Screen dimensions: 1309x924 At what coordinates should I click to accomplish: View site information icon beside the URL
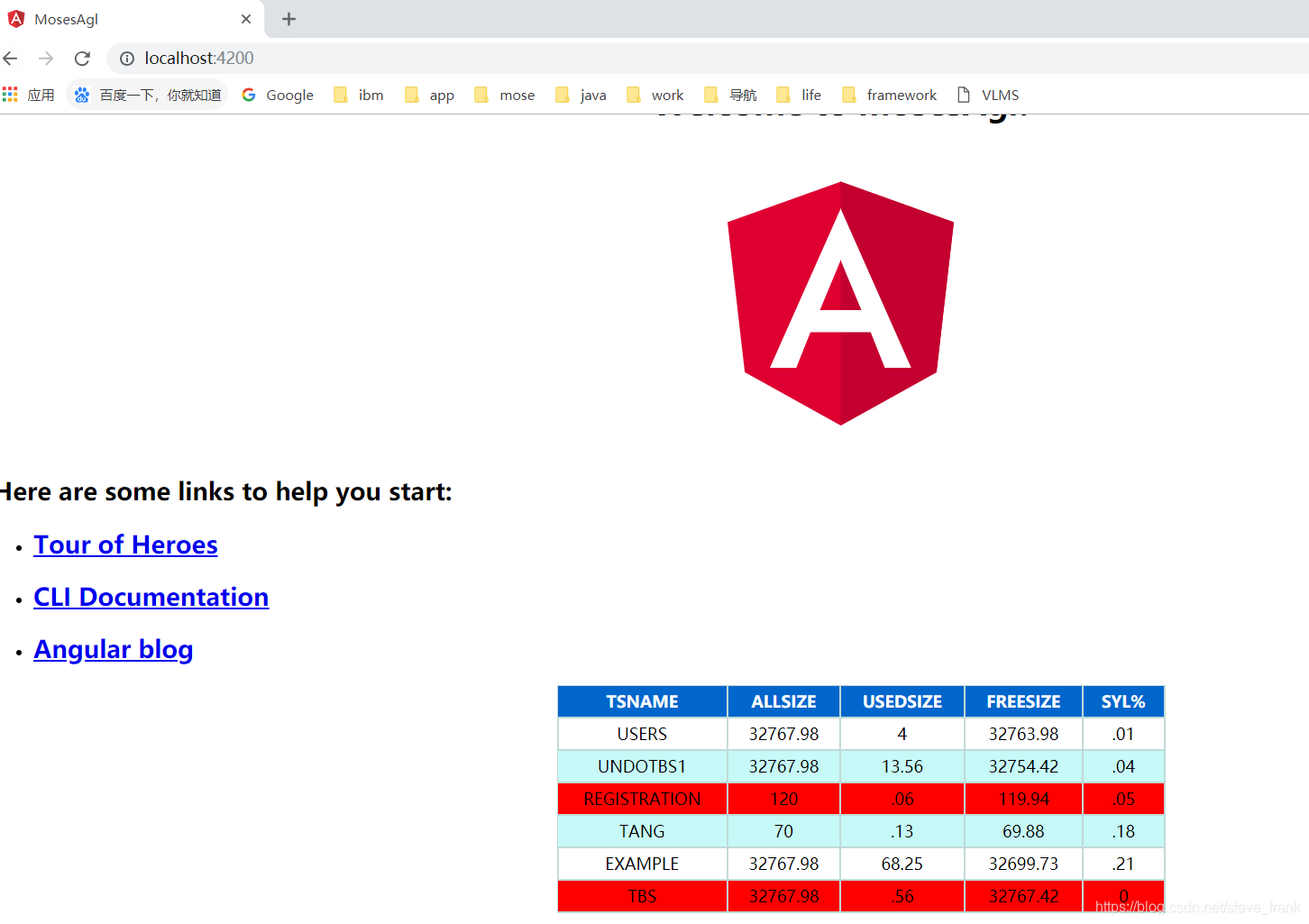127,59
